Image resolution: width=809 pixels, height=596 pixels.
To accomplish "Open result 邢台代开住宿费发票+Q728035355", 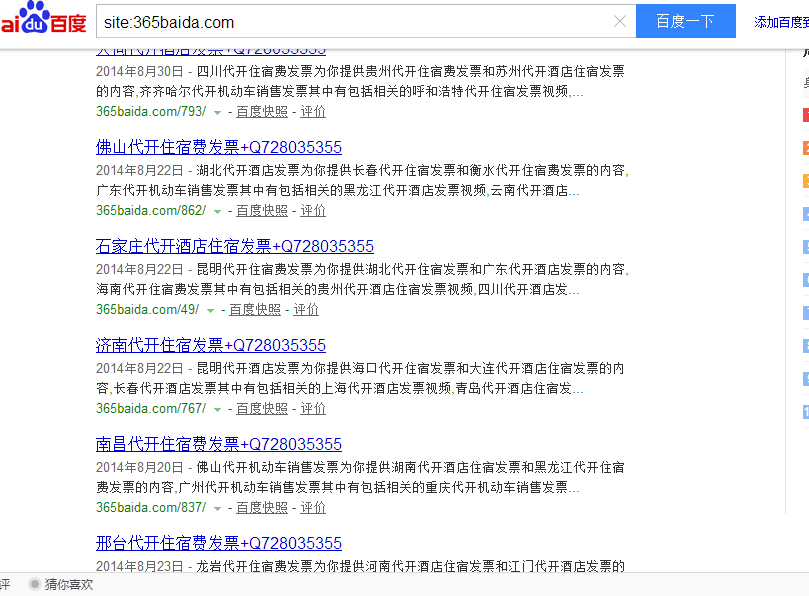I will coord(219,544).
